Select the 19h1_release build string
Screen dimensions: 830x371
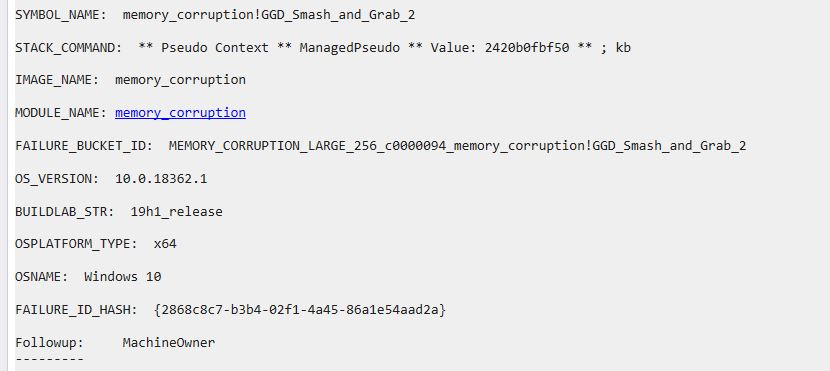tap(176, 212)
